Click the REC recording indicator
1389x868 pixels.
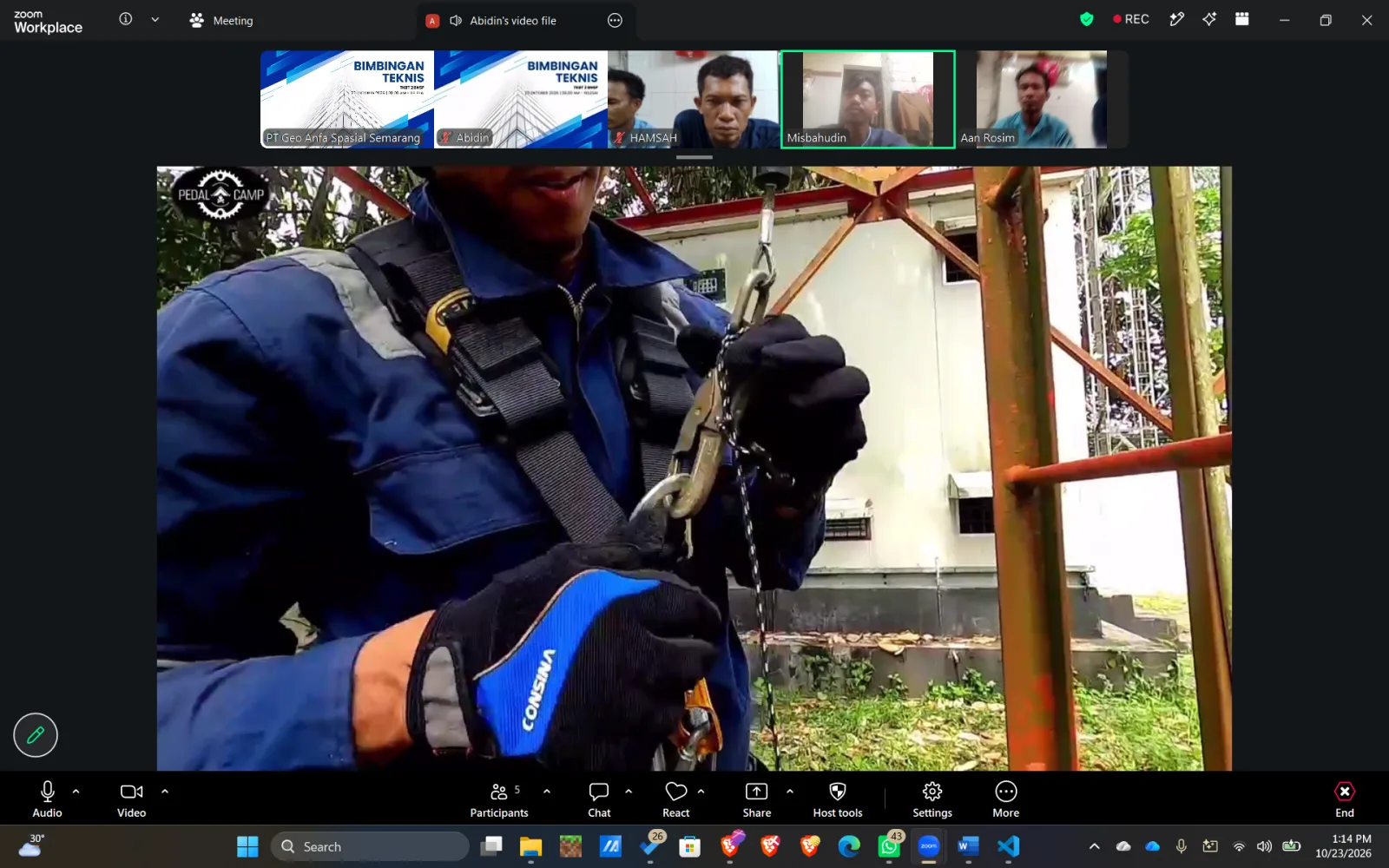tap(1131, 19)
